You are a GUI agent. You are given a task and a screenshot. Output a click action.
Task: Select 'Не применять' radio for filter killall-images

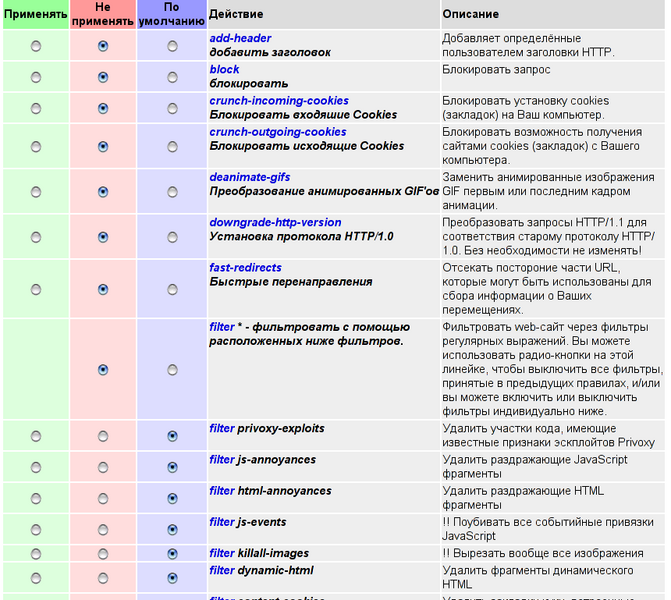click(103, 554)
